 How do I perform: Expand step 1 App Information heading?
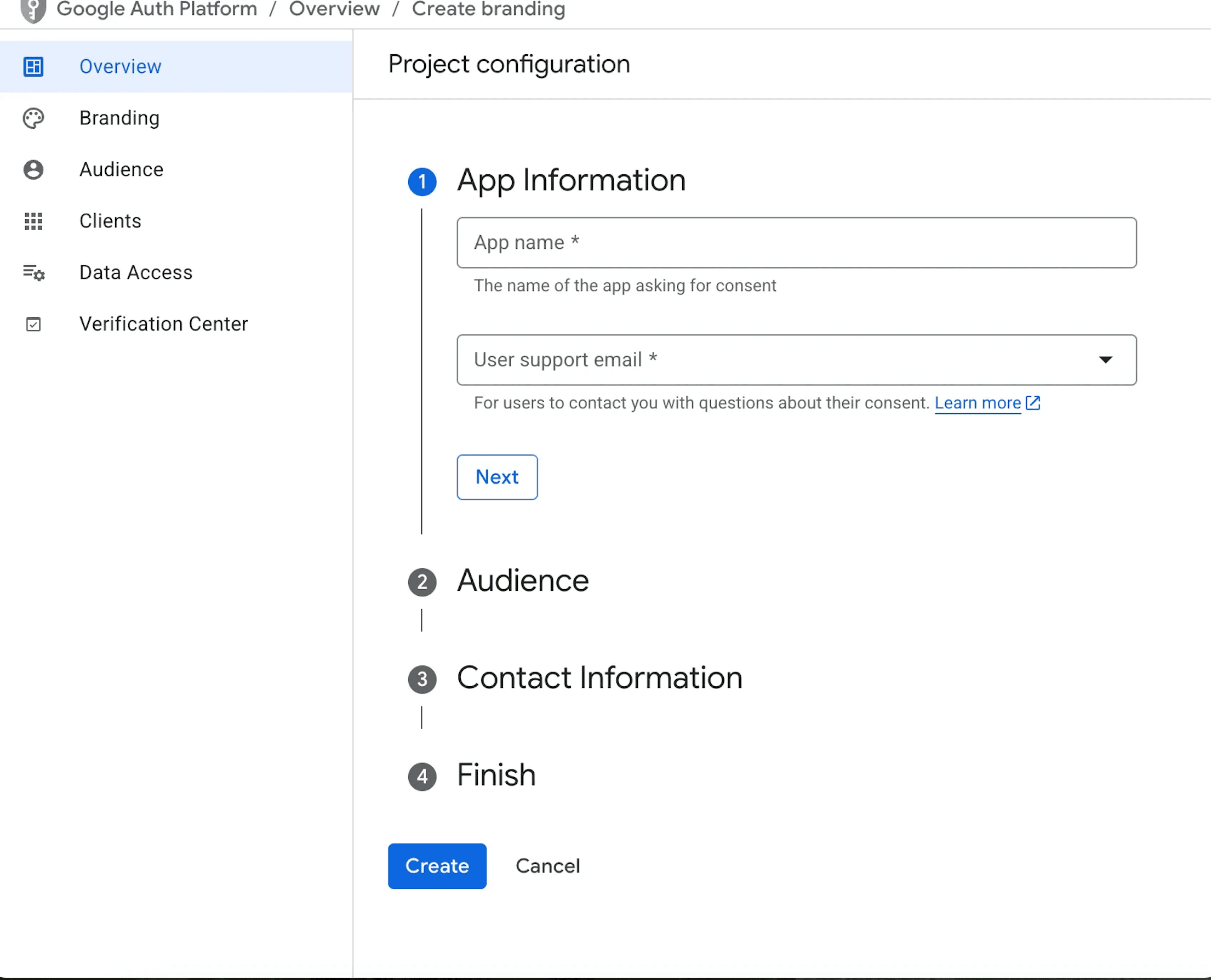[571, 181]
